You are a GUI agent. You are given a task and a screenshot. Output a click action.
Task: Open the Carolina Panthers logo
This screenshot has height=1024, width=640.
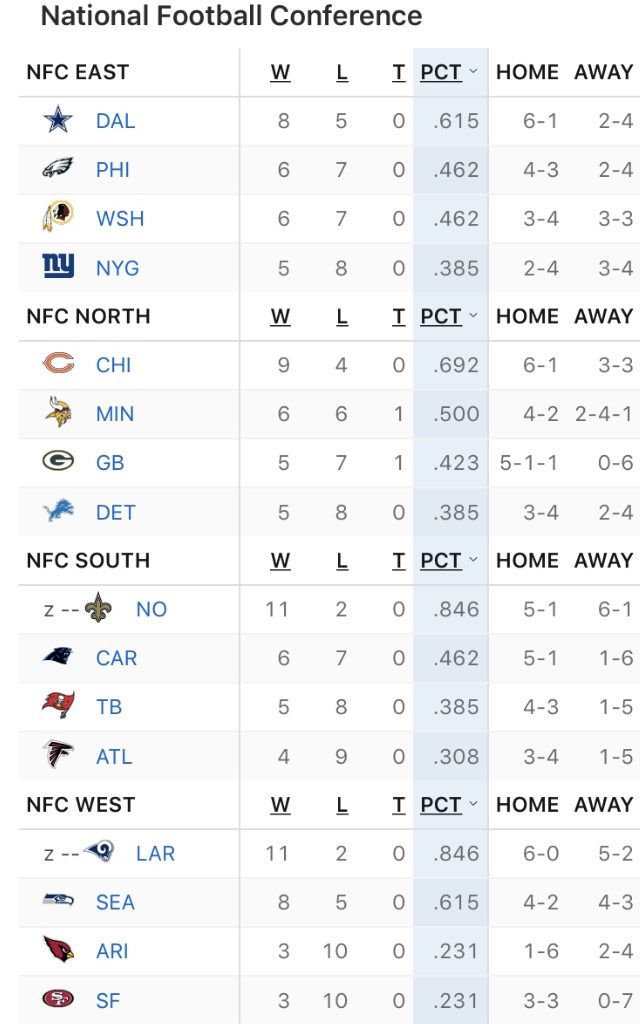58,656
